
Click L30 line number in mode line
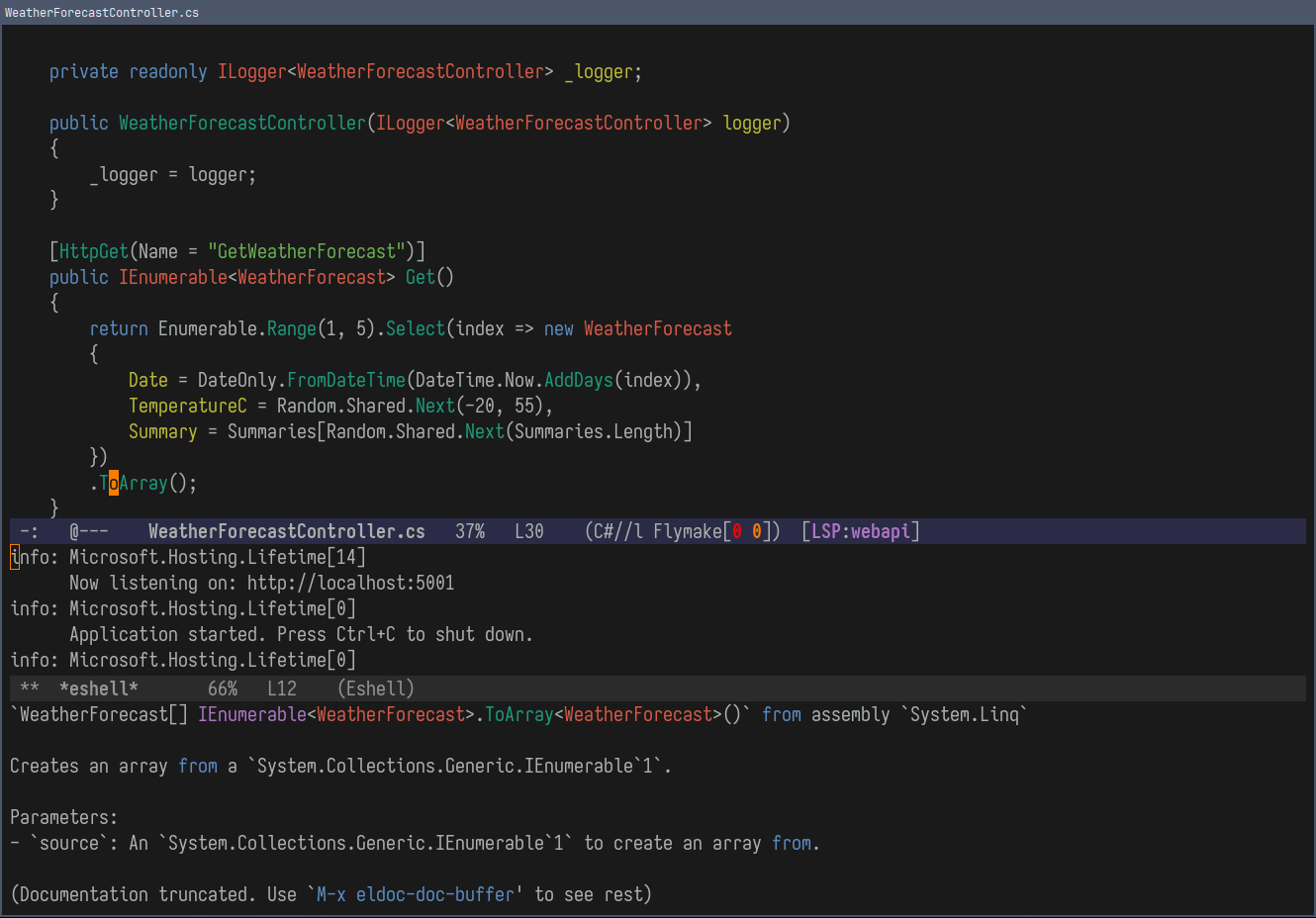point(529,531)
